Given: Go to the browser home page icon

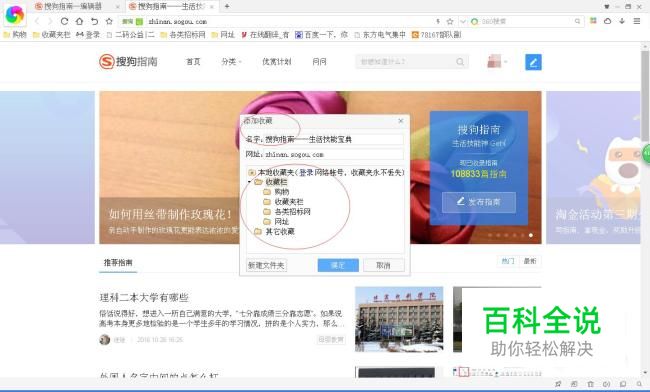Looking at the screenshot, I should click(x=79, y=21).
